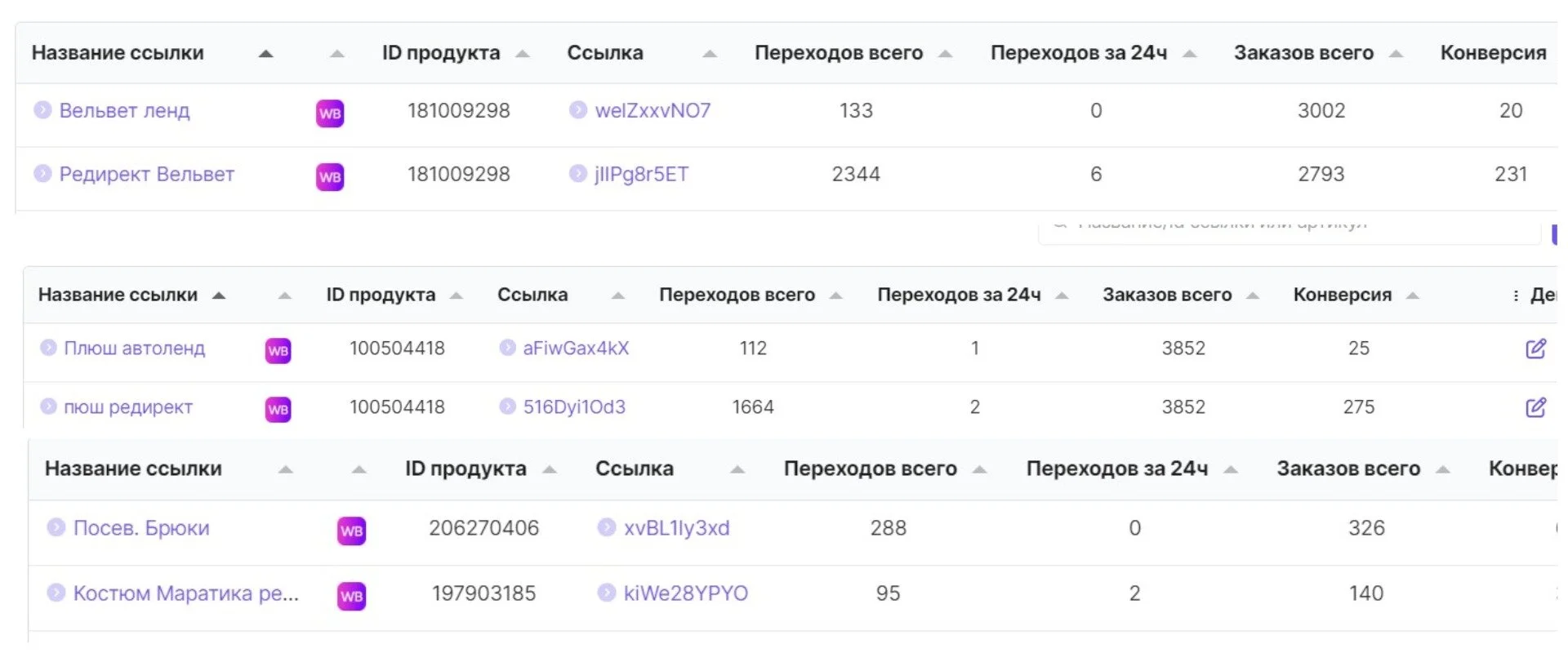Open the jlIPg8r5ET short link
This screenshot has height=653, width=1568.
point(641,175)
